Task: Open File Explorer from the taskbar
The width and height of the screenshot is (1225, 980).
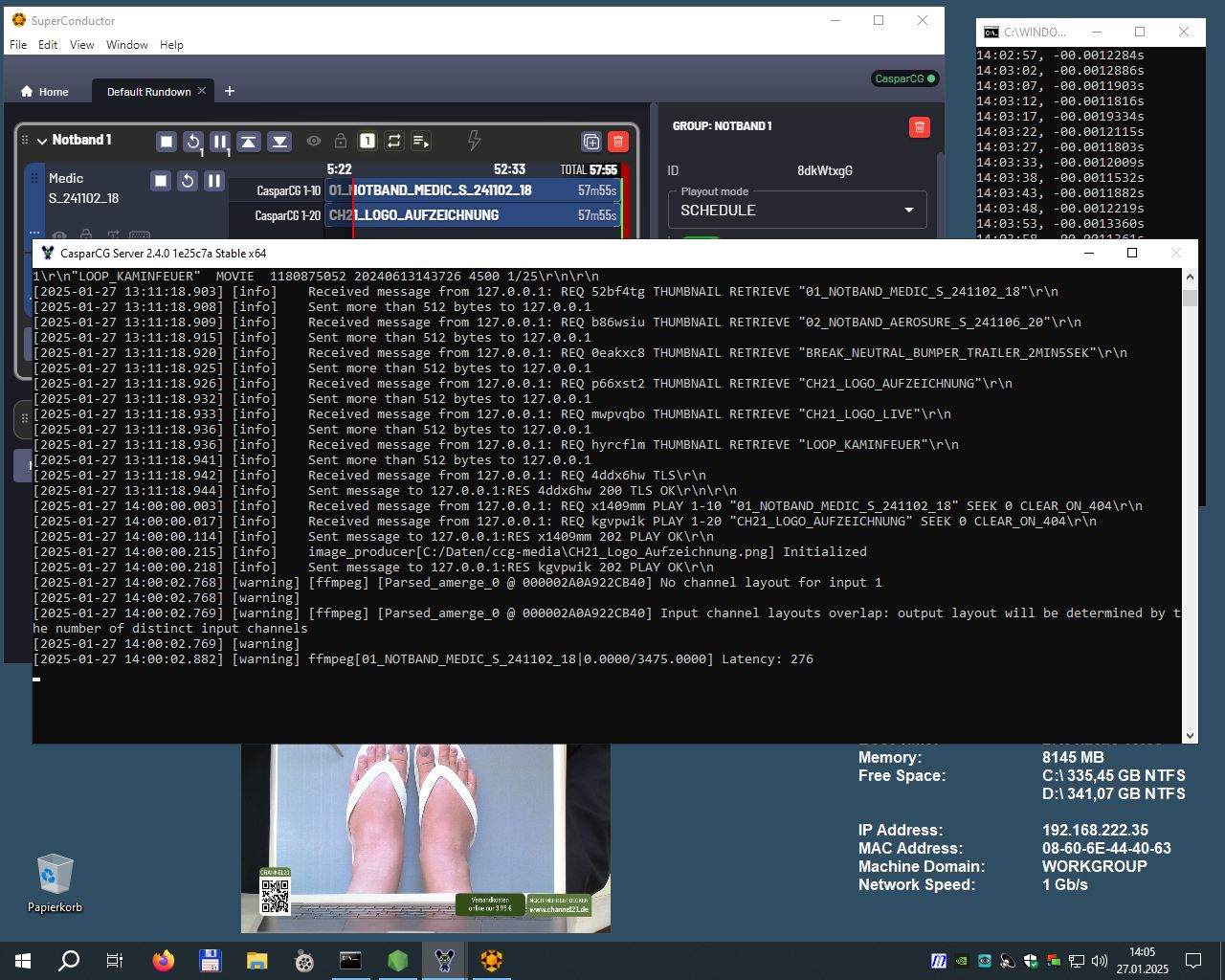Action: (x=257, y=961)
